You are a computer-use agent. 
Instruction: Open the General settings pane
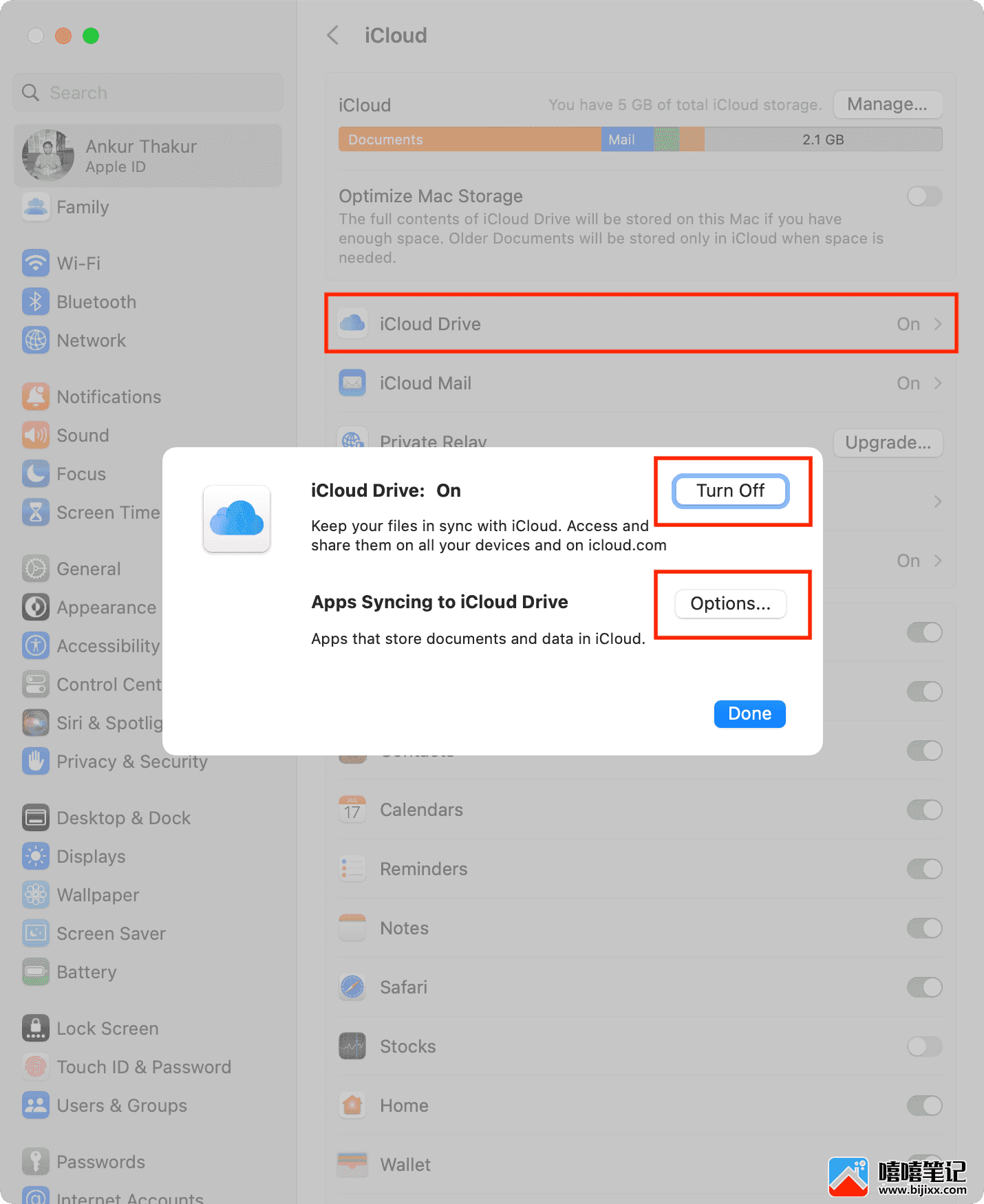click(88, 568)
